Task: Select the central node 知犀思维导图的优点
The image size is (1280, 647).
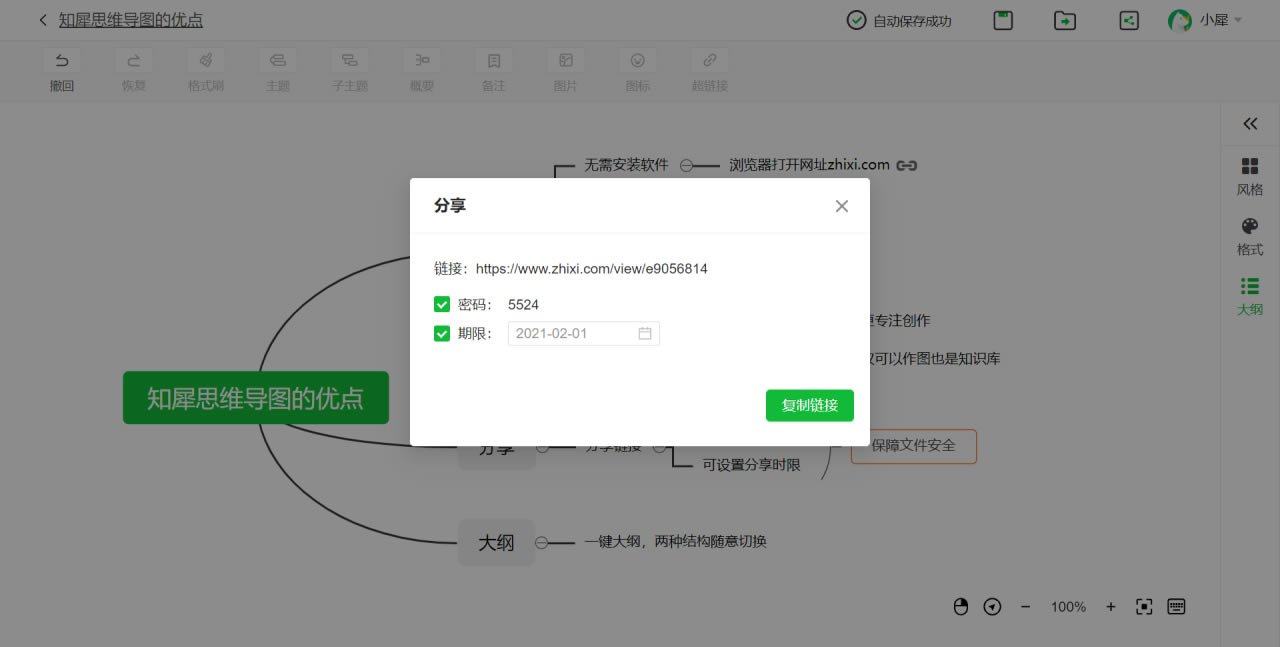Action: tap(256, 398)
